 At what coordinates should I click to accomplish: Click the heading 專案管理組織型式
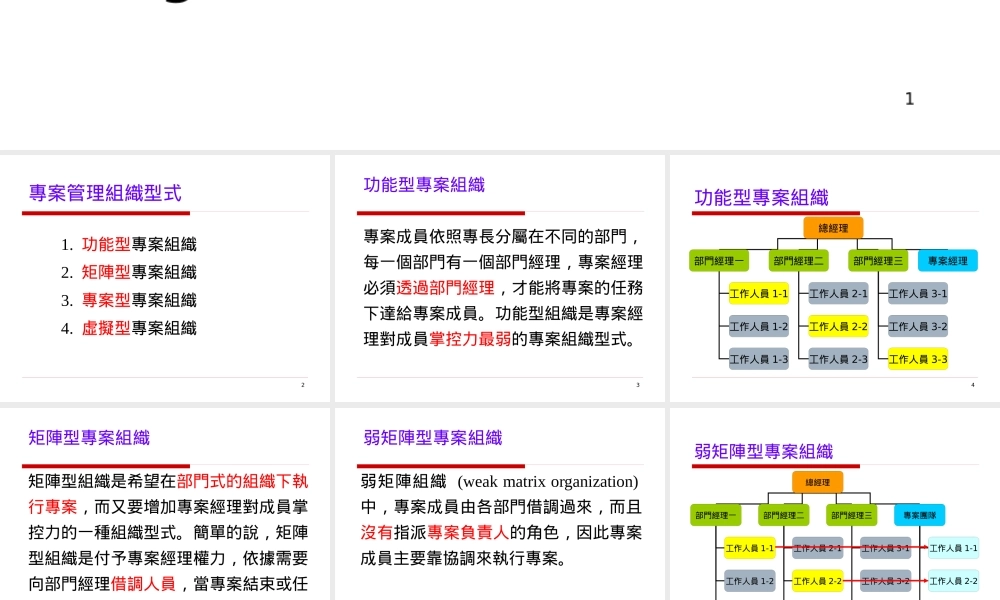pos(105,193)
